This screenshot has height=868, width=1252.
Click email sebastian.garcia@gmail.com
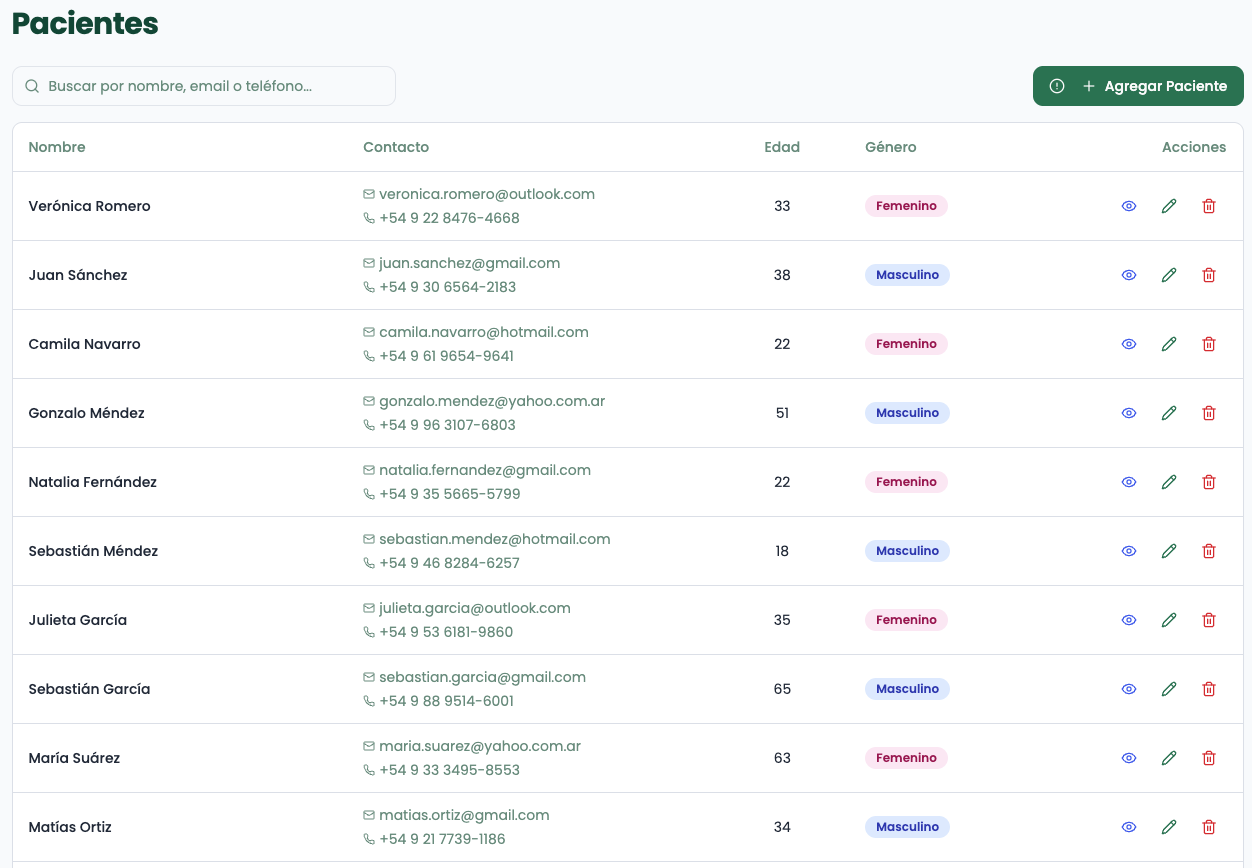click(483, 677)
